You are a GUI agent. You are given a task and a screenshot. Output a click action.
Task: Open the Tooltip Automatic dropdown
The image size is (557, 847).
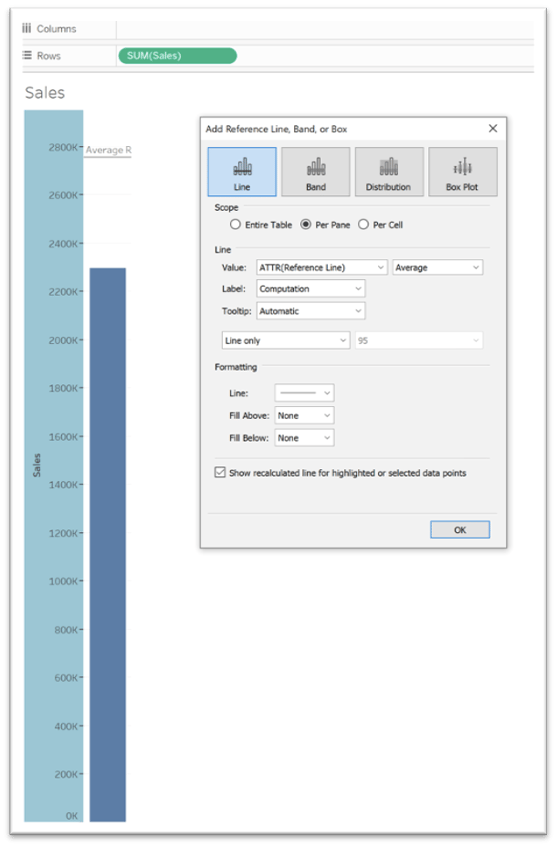tap(311, 311)
